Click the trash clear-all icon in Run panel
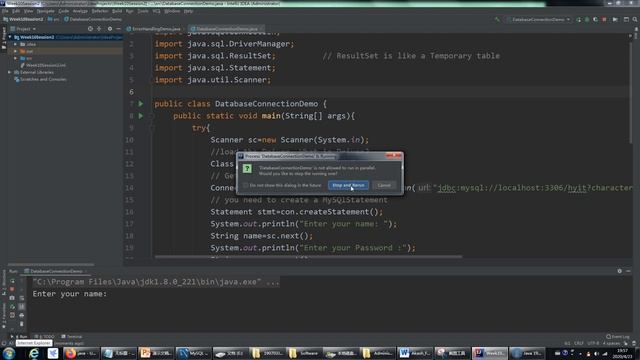 click(x=22, y=324)
